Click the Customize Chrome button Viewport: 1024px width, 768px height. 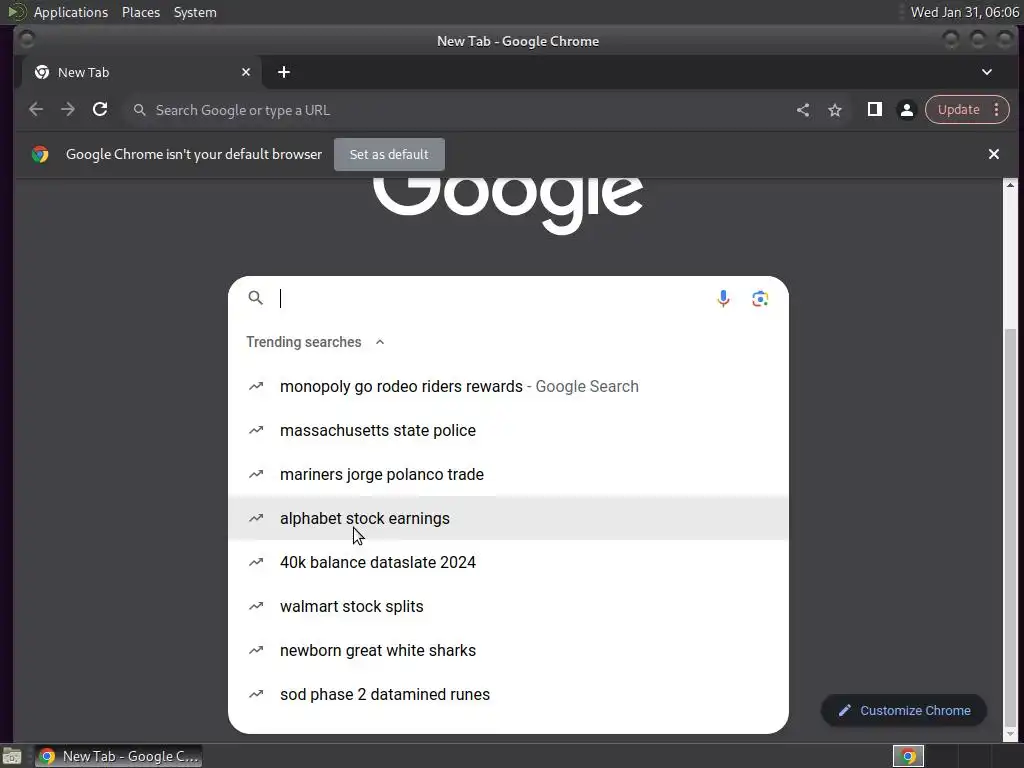tap(904, 711)
